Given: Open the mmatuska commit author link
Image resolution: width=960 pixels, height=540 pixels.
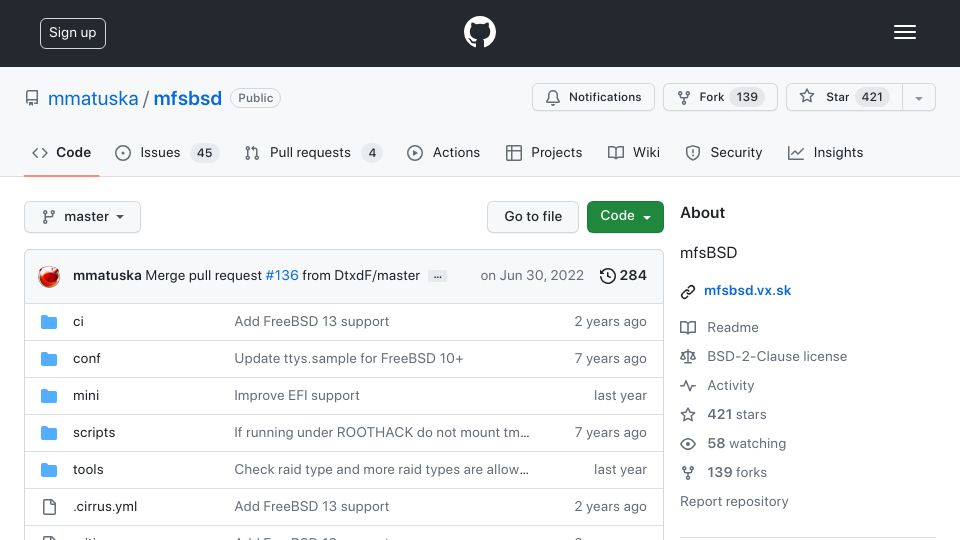Looking at the screenshot, I should click(107, 276).
